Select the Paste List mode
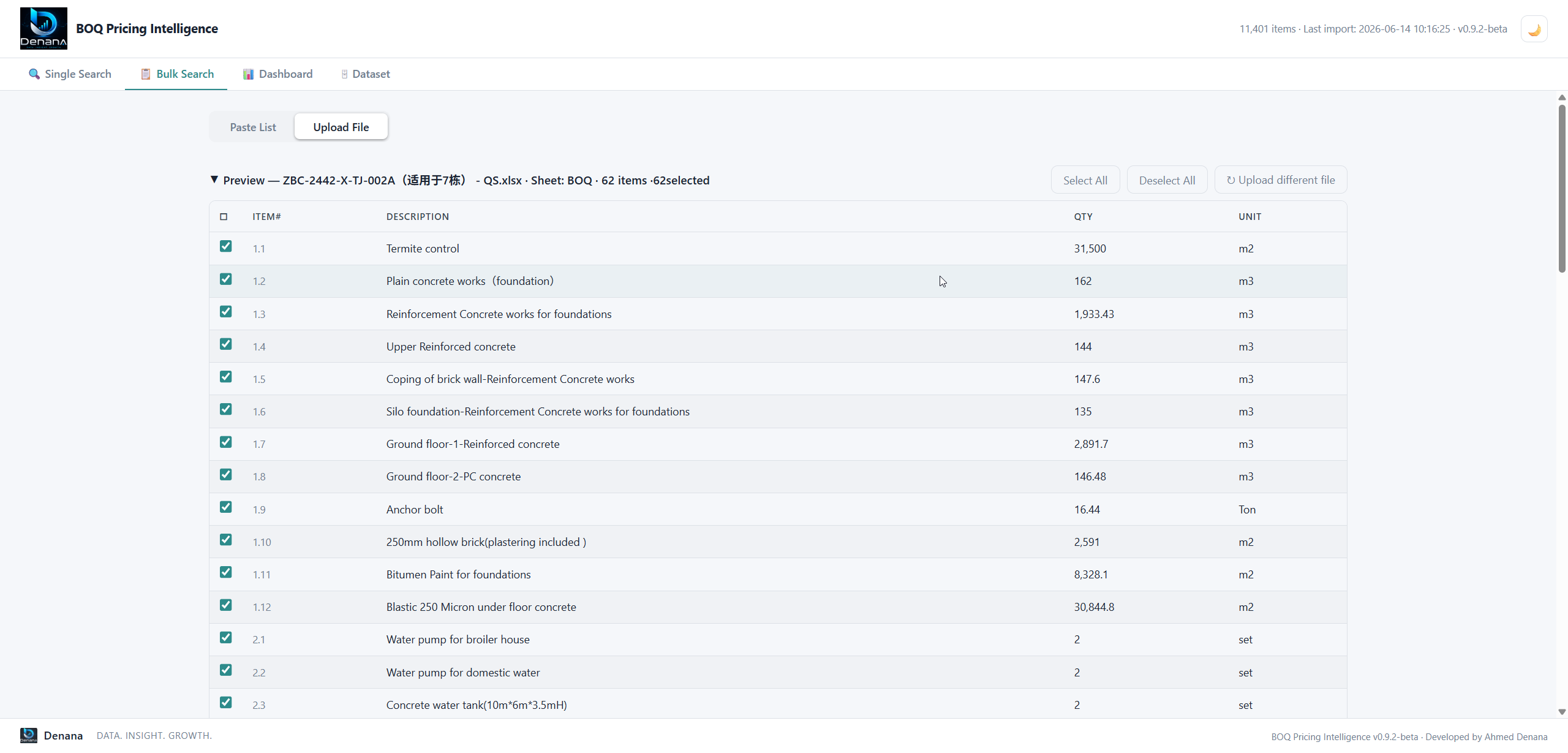 [253, 127]
